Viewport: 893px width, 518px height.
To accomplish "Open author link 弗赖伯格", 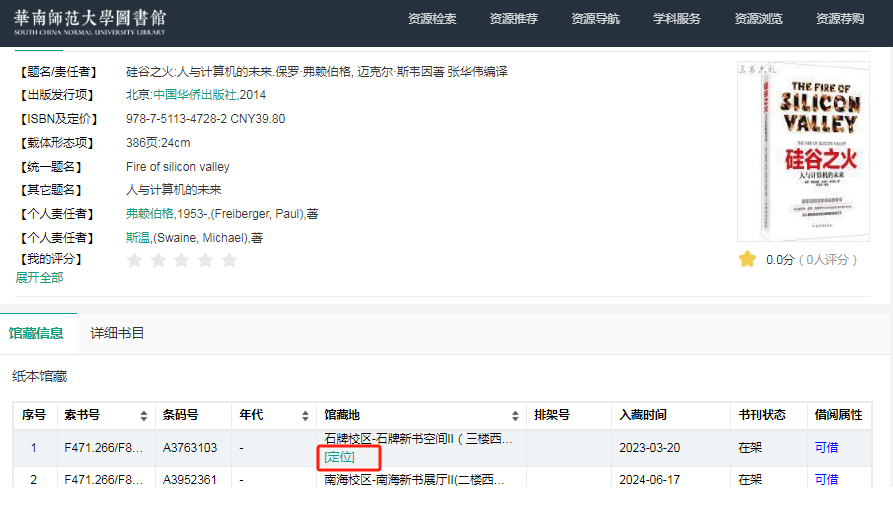I will 149,214.
